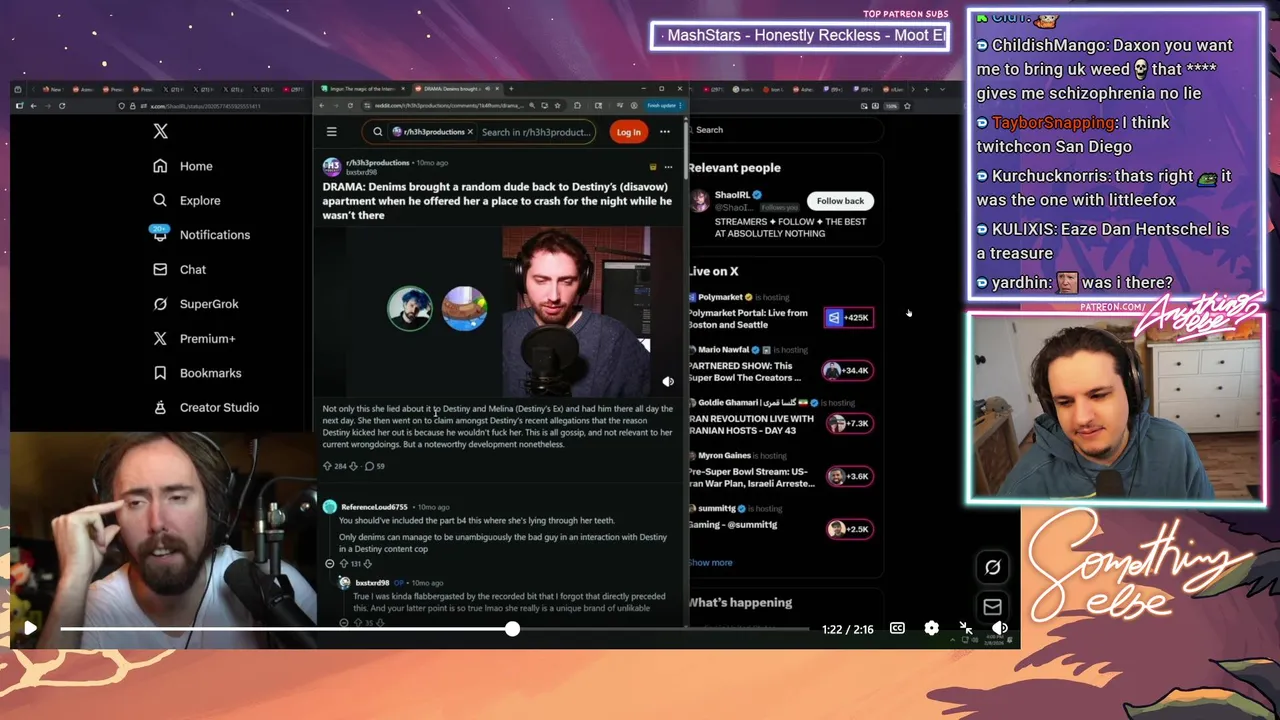Open bxstxrd98 user profile in the reply
Viewport: 1280px width, 720px height.
(372, 583)
